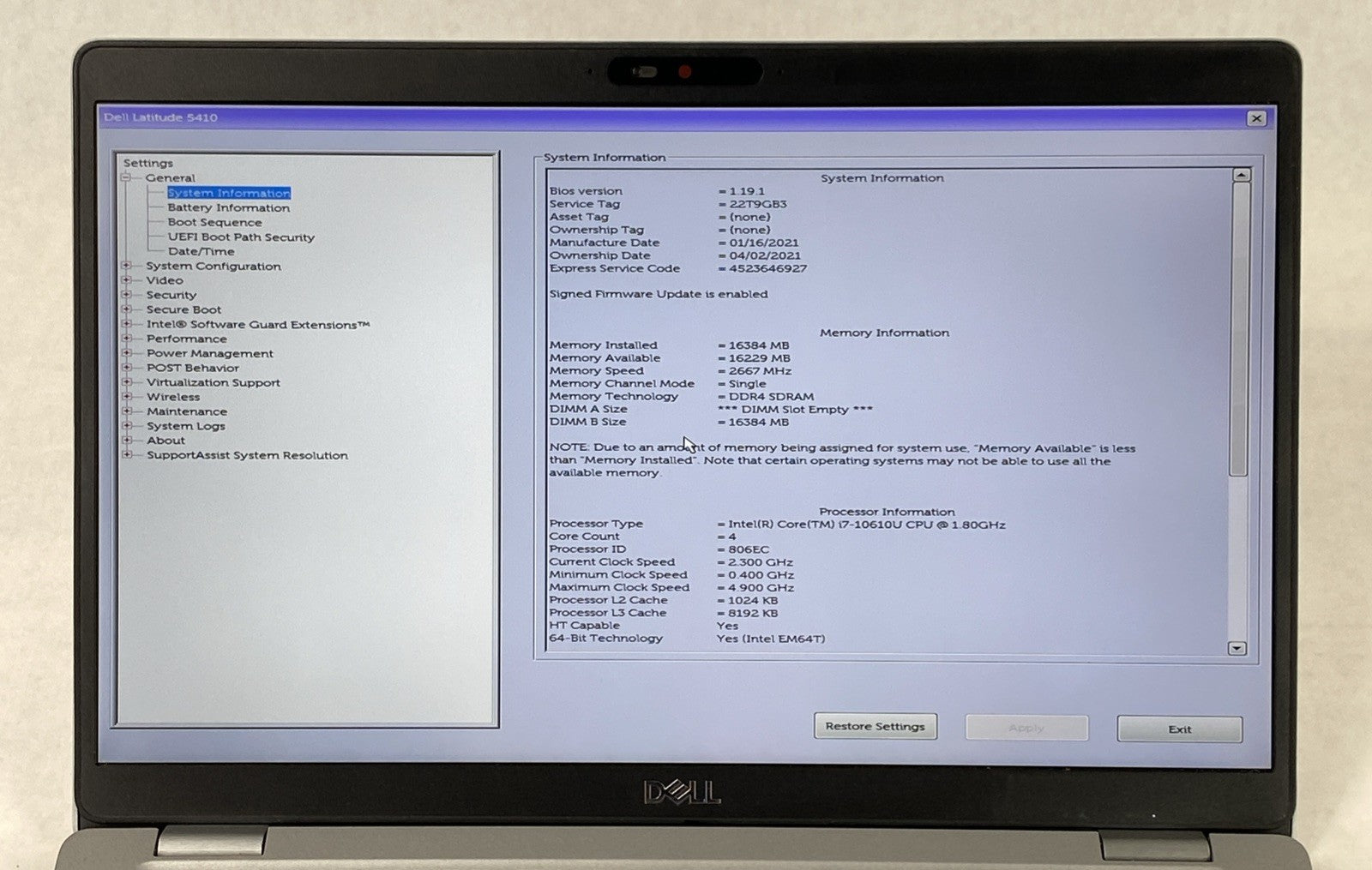Screen dimensions: 1372x870
Task: Select the System Information tree item
Action: 228,193
